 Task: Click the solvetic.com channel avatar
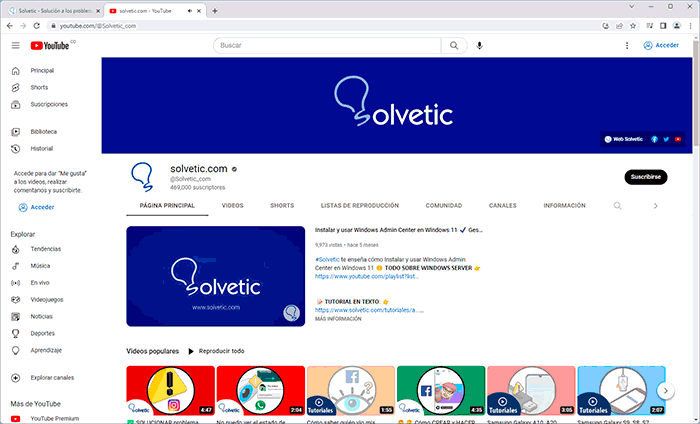click(x=142, y=177)
